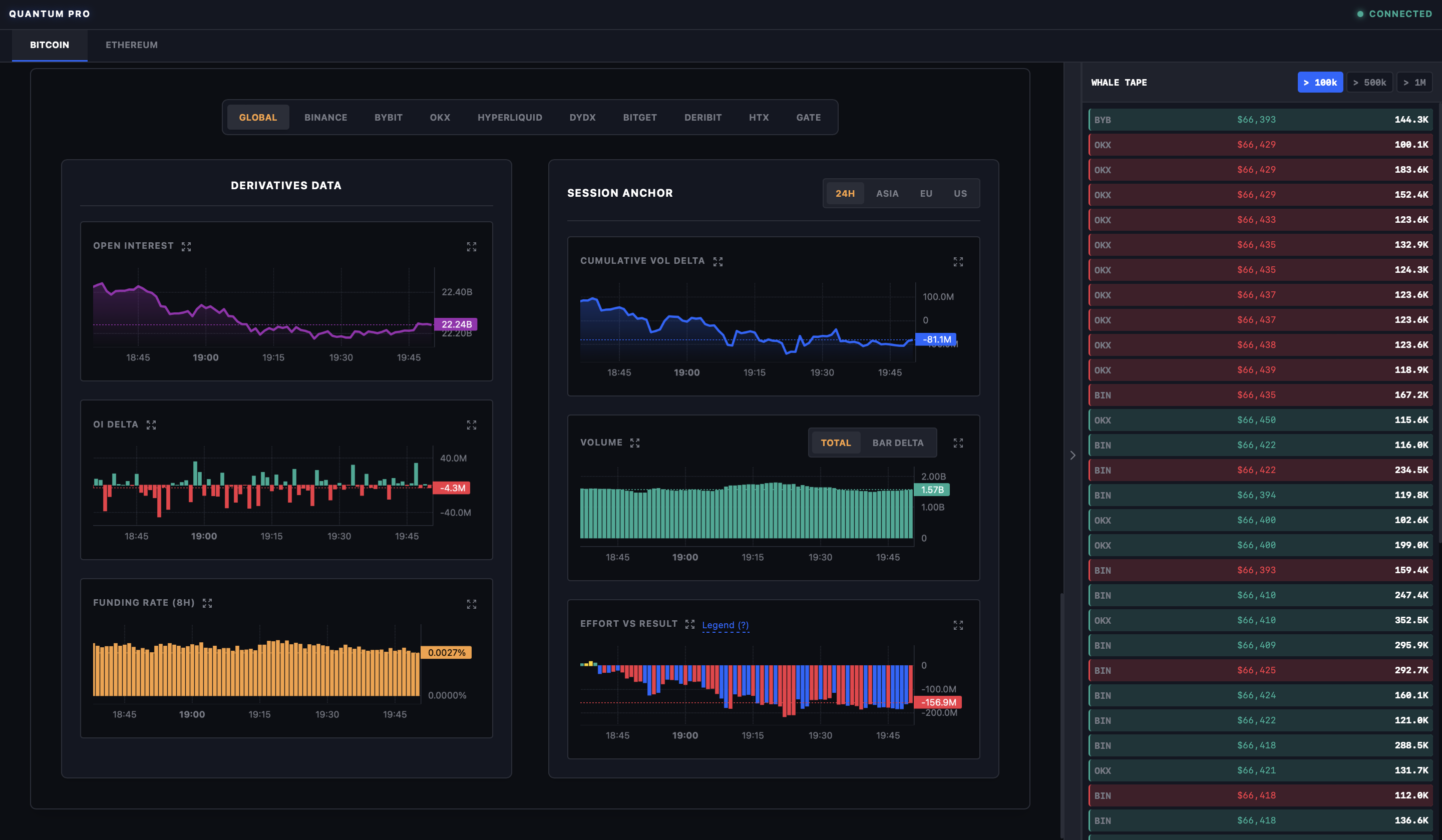Switch volume view to Bar Delta
Image resolution: width=1442 pixels, height=840 pixels.
(897, 443)
